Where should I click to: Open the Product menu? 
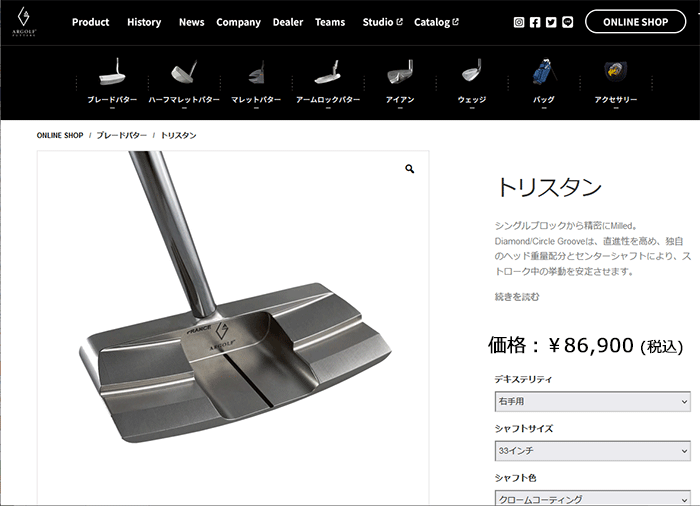[91, 22]
